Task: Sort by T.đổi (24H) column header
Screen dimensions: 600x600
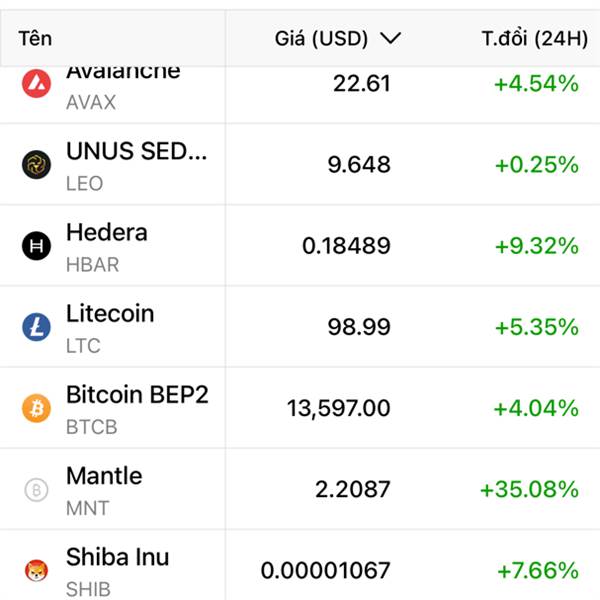Action: click(534, 39)
